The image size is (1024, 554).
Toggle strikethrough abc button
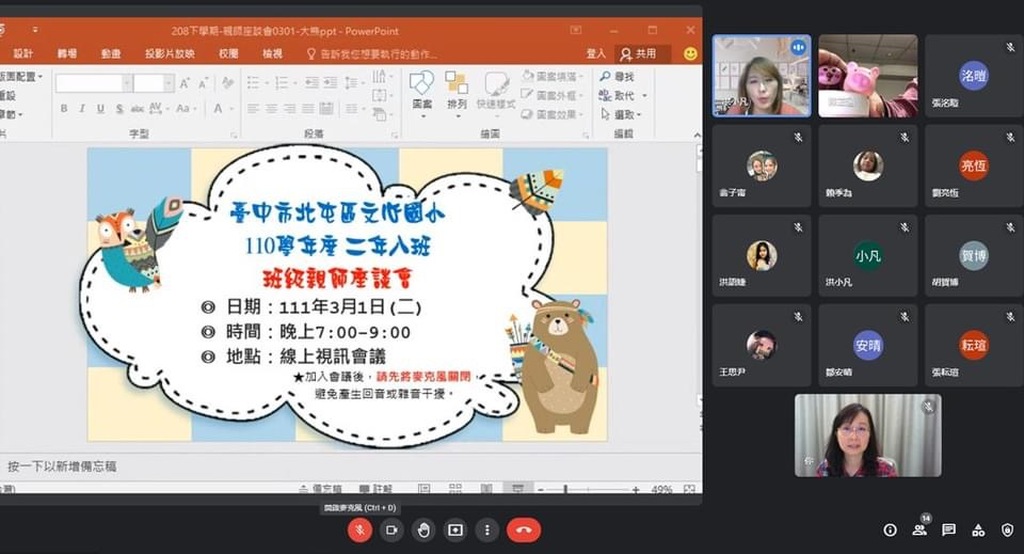pyautogui.click(x=137, y=108)
